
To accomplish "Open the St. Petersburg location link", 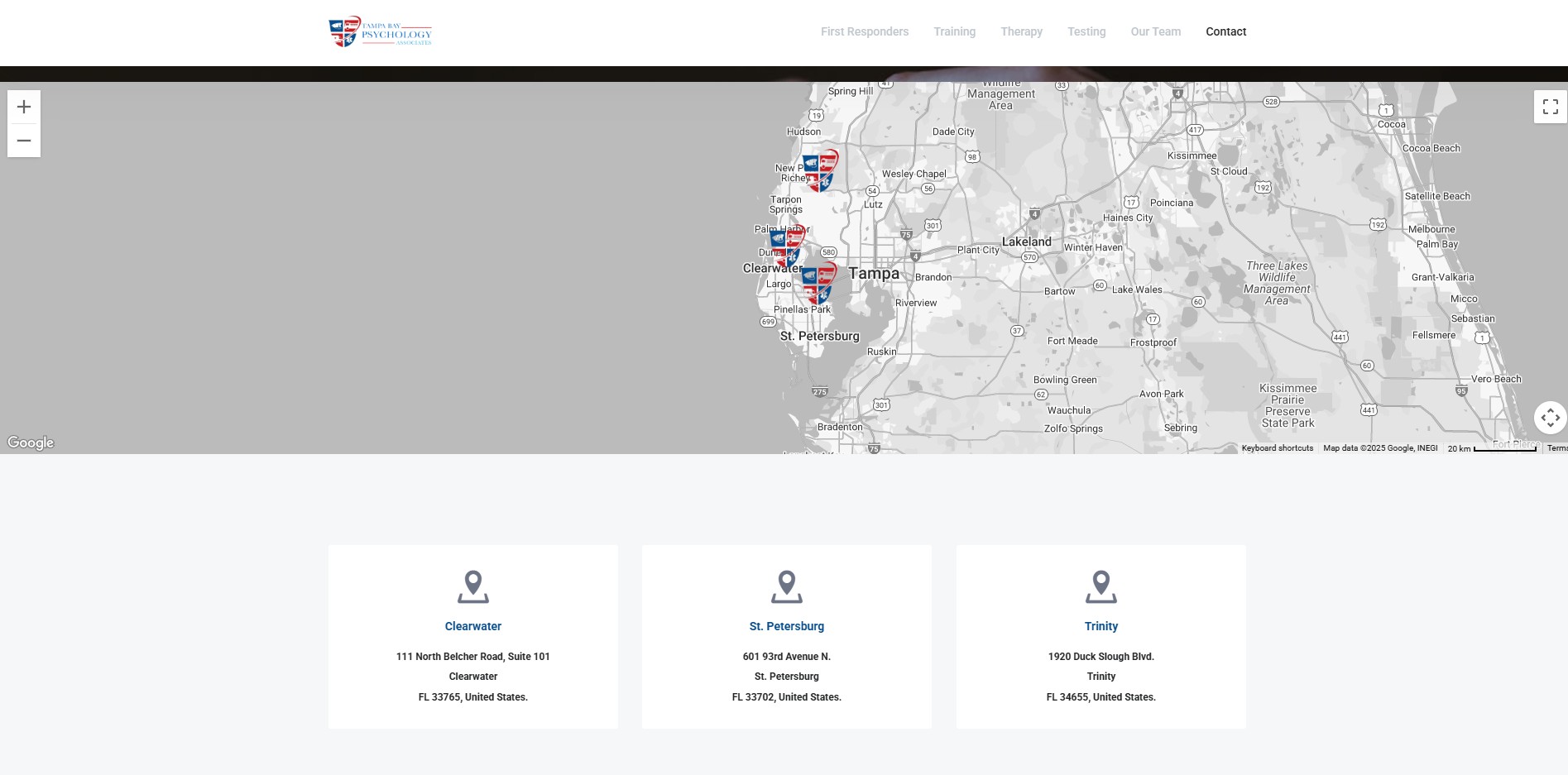I will coord(786,626).
